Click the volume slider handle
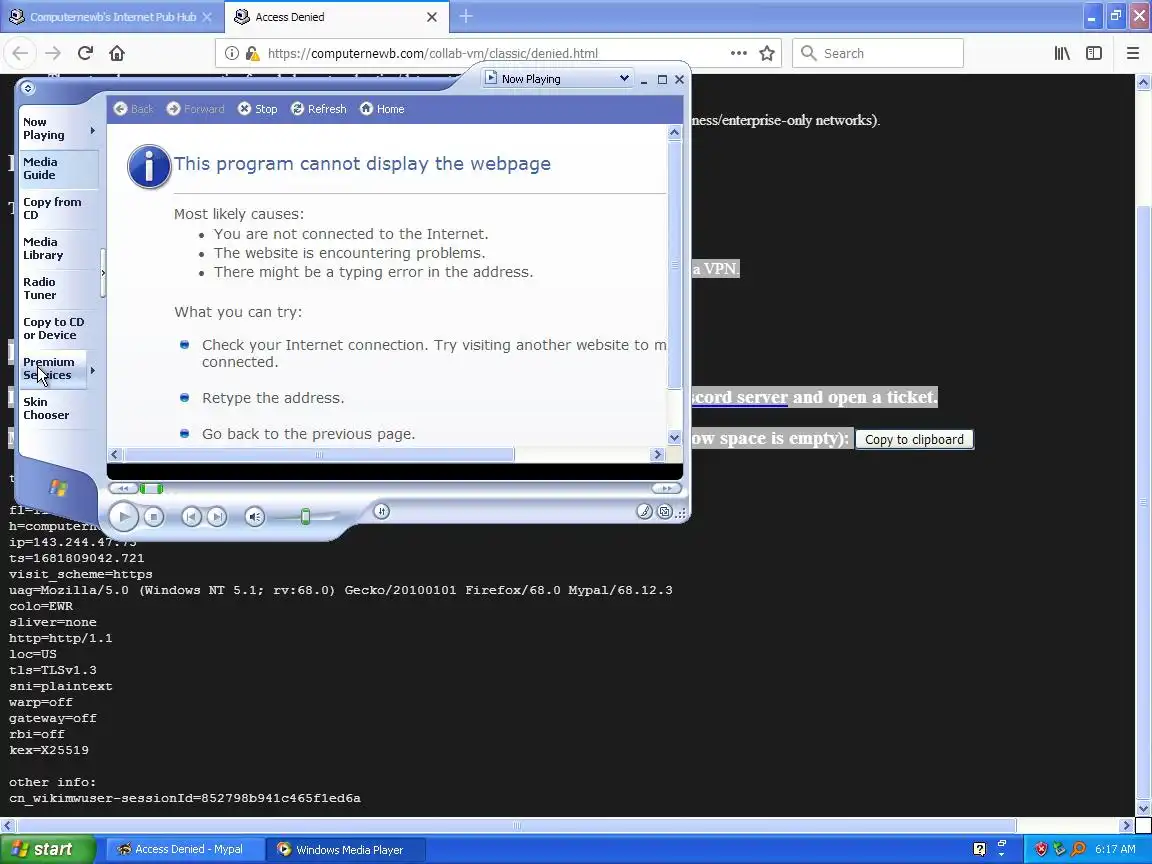Screen dimensions: 1152x864 pyautogui.click(x=306, y=517)
